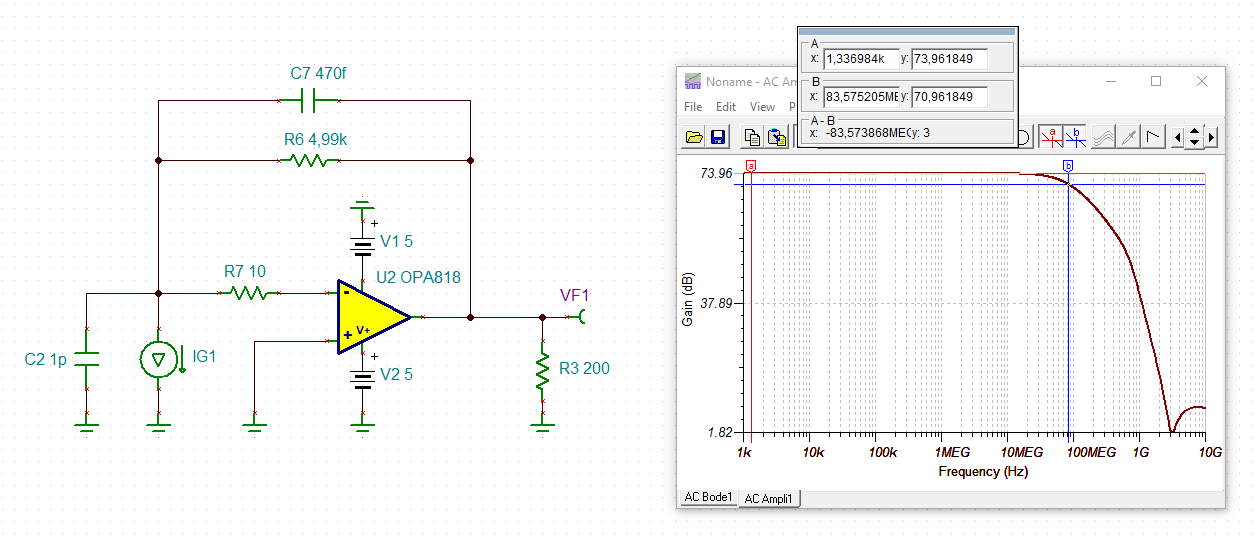Screen dimensions: 1260x537
Task: Click the blue cursor b marker on the plot
Action: click(1068, 166)
